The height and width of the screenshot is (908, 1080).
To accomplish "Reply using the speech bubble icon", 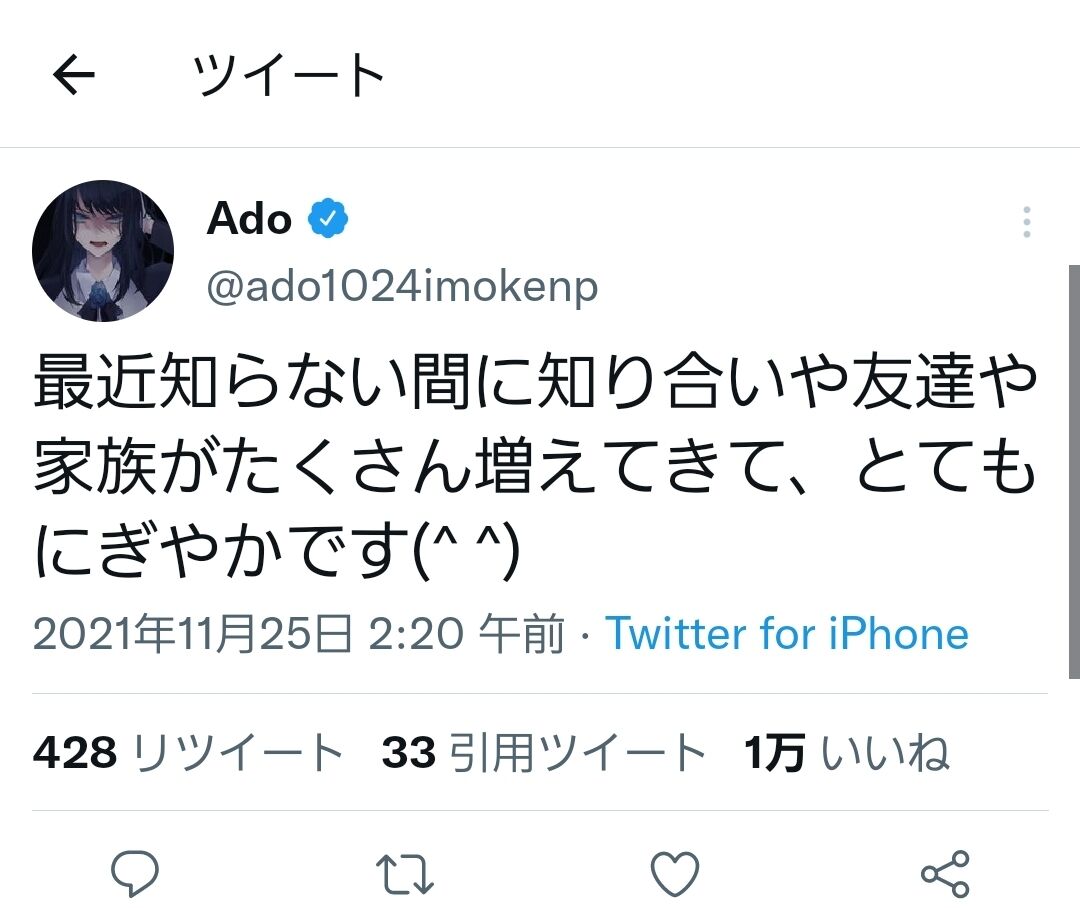I will (x=134, y=874).
